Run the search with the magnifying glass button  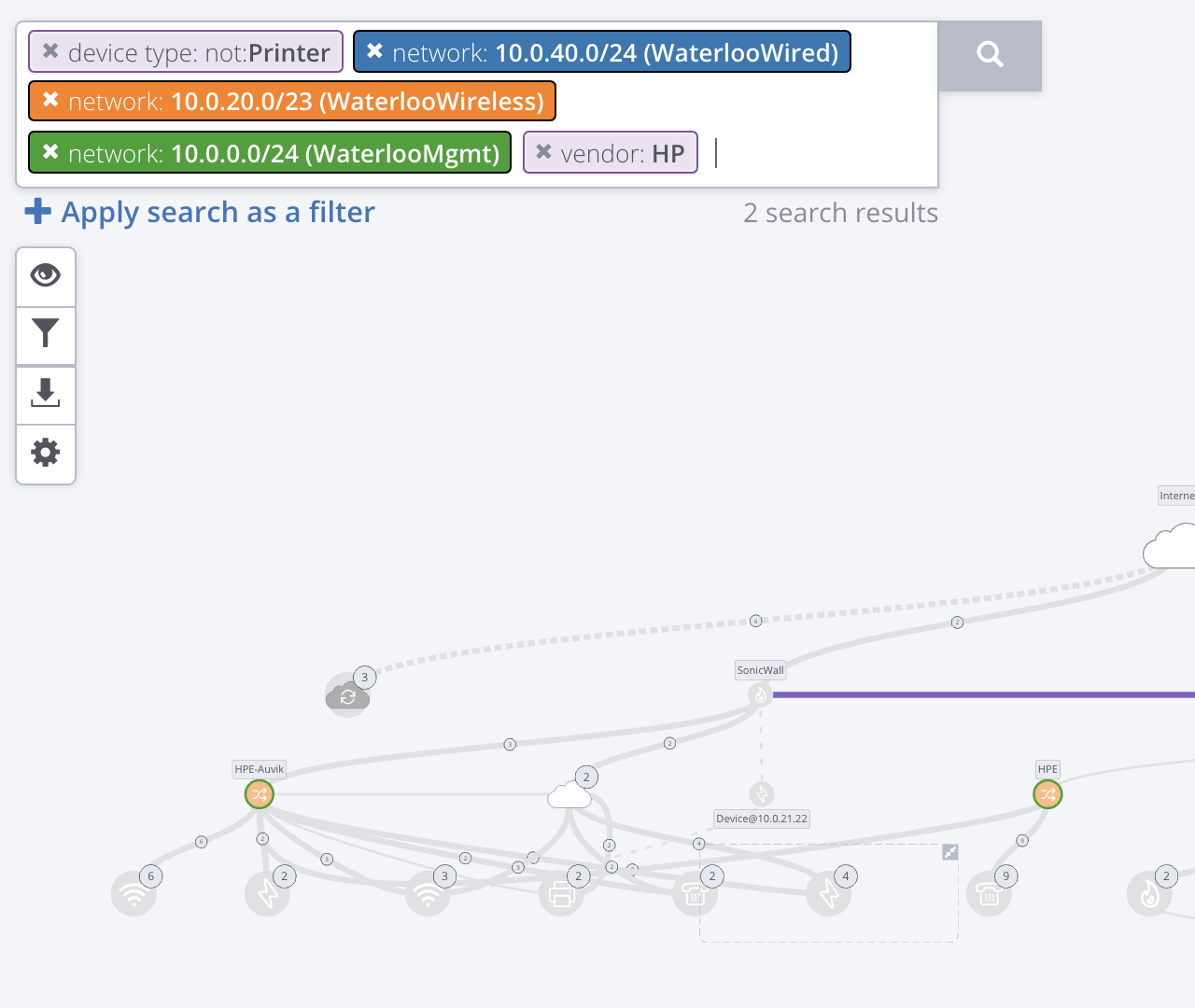990,55
